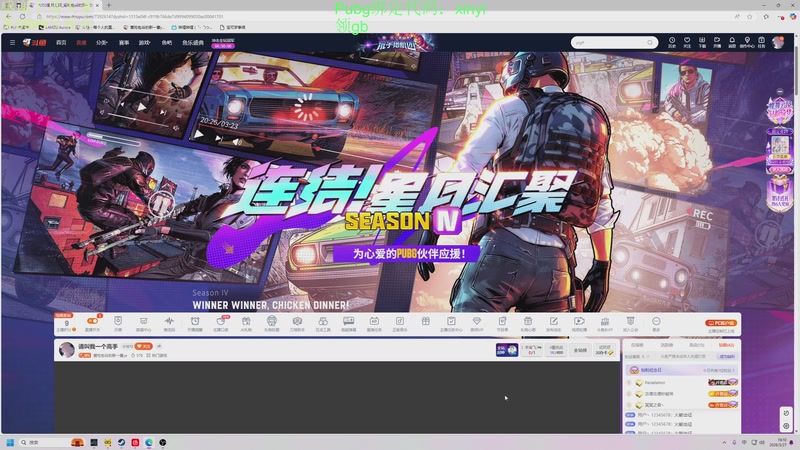The height and width of the screenshot is (450, 800).
Task: Open the hamburger menu in the Douyu header
Action: (x=12, y=43)
